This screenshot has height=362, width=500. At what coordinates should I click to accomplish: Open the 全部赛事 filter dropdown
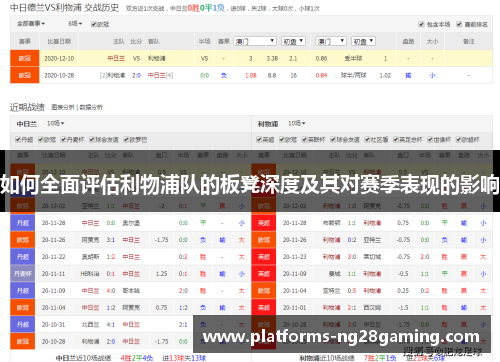click(31, 24)
